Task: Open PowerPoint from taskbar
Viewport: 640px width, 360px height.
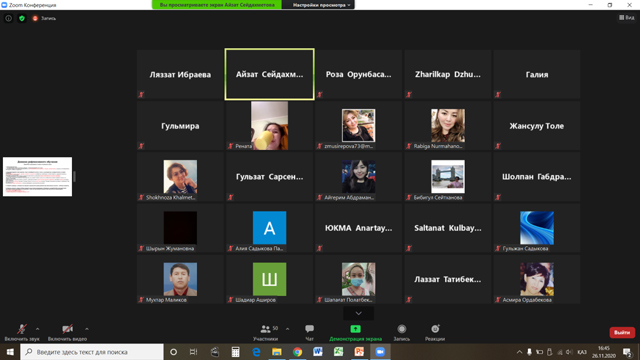Action: click(359, 352)
